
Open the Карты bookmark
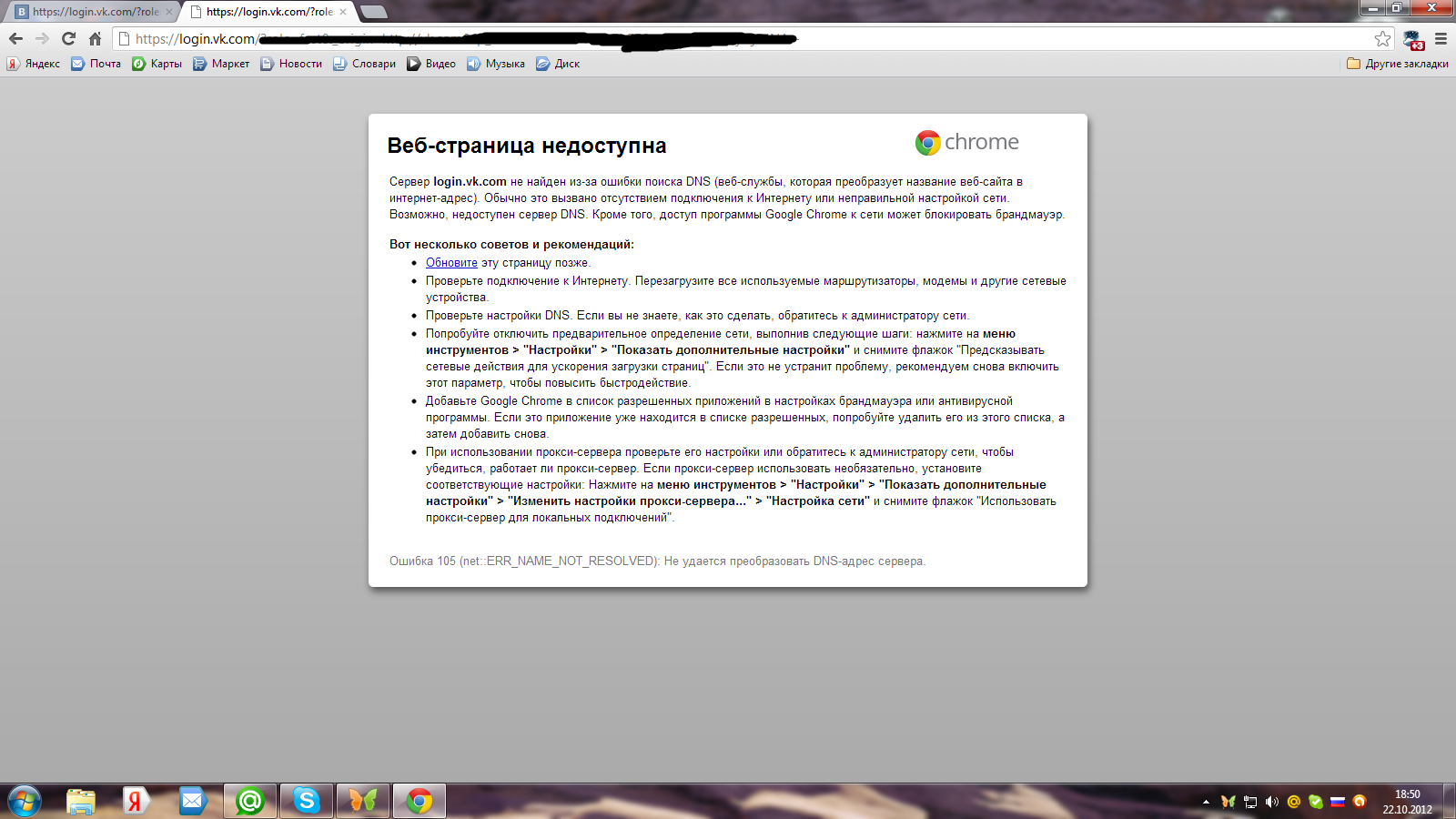[157, 64]
